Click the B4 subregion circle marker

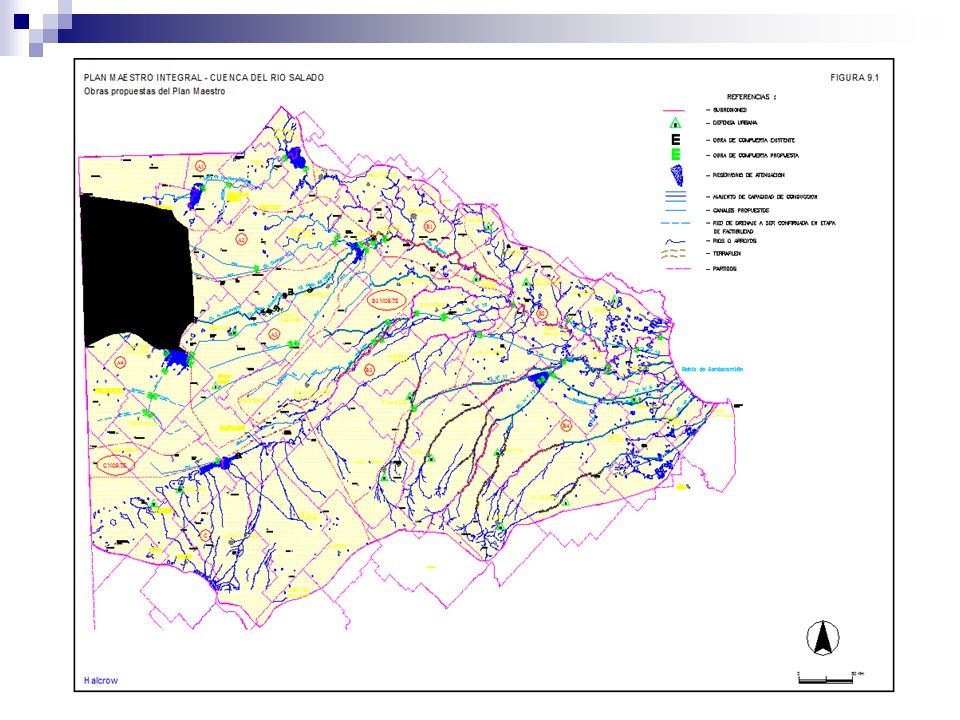[566, 426]
